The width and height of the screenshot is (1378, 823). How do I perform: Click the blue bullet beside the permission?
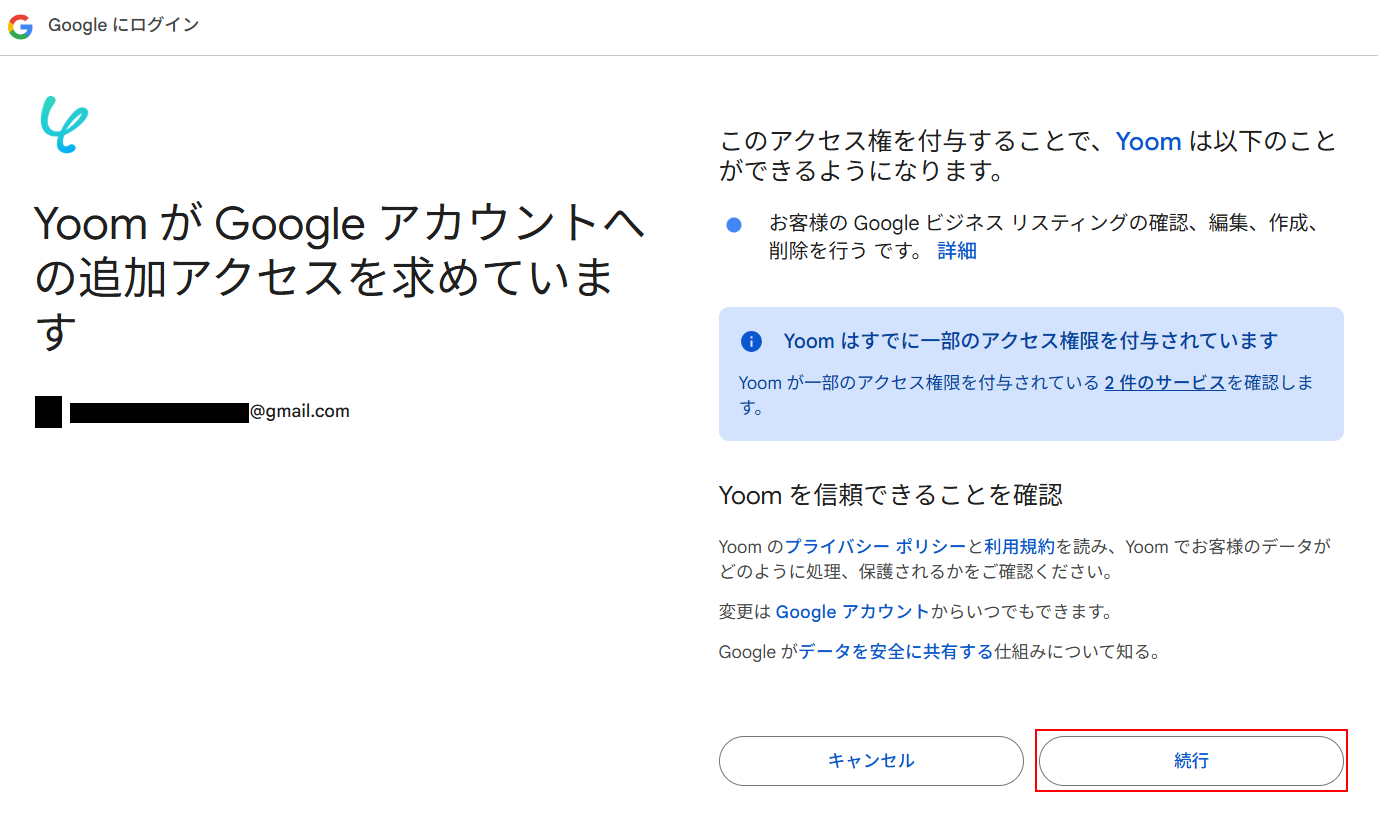[x=734, y=225]
